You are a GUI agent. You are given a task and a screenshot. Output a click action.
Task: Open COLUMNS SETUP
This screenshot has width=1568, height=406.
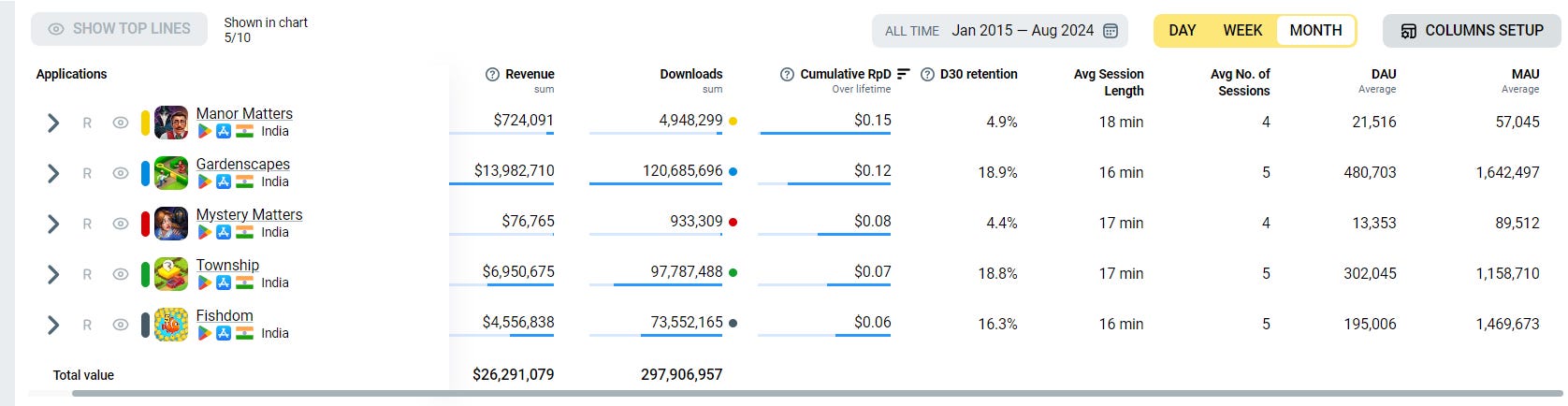[x=1472, y=31]
